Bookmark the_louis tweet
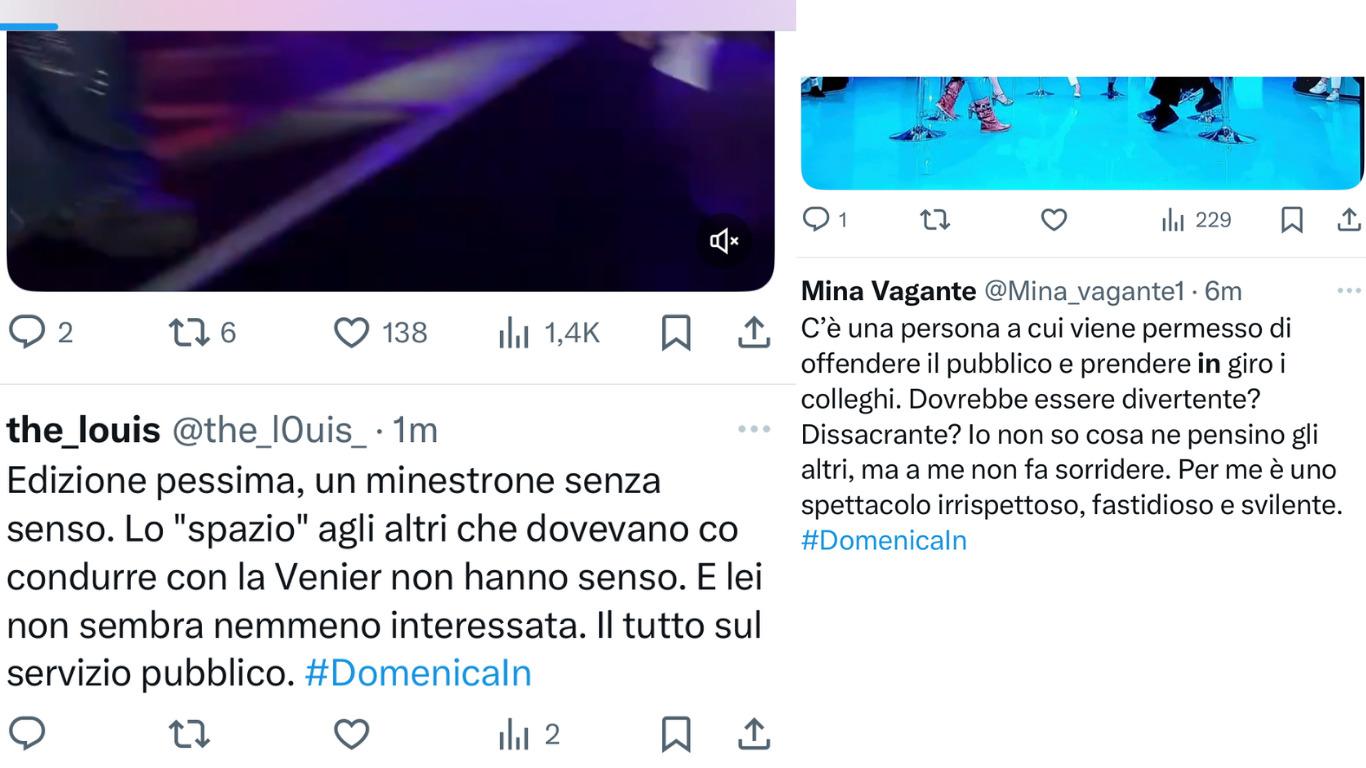Viewport: 1366px width, 768px height. [676, 735]
